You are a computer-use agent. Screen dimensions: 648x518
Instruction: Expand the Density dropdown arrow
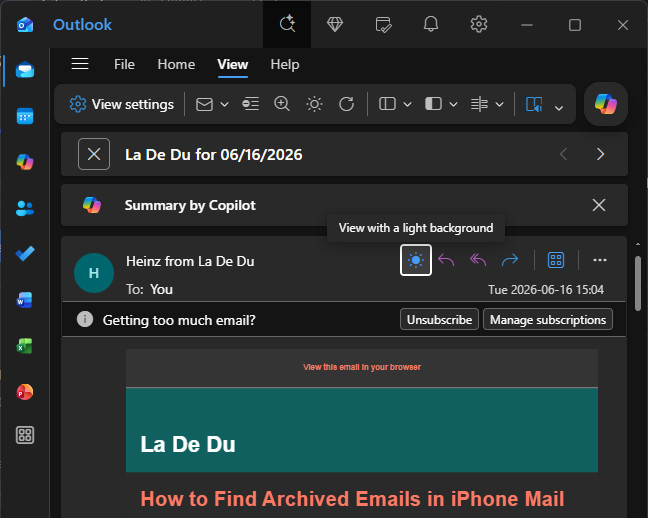coord(499,104)
